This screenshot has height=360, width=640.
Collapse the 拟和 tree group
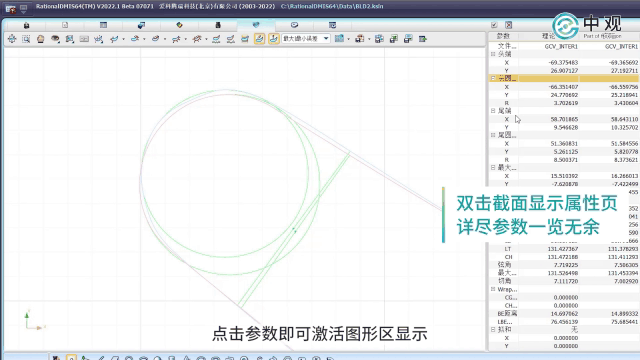click(493, 330)
